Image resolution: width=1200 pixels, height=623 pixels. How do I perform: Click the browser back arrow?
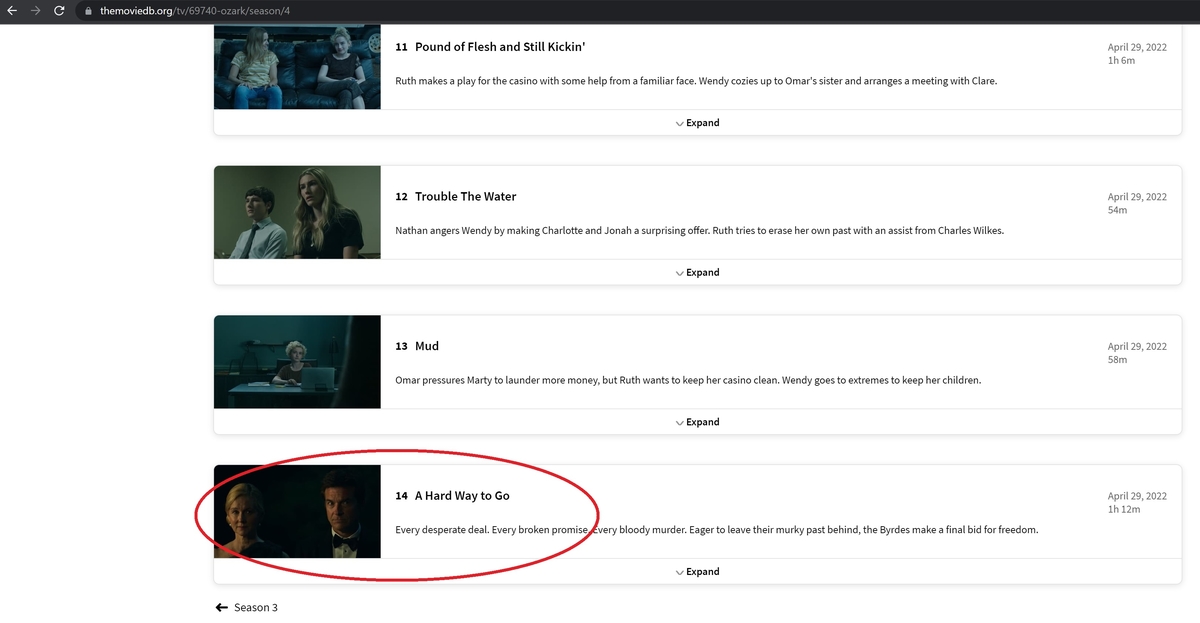tap(12, 11)
